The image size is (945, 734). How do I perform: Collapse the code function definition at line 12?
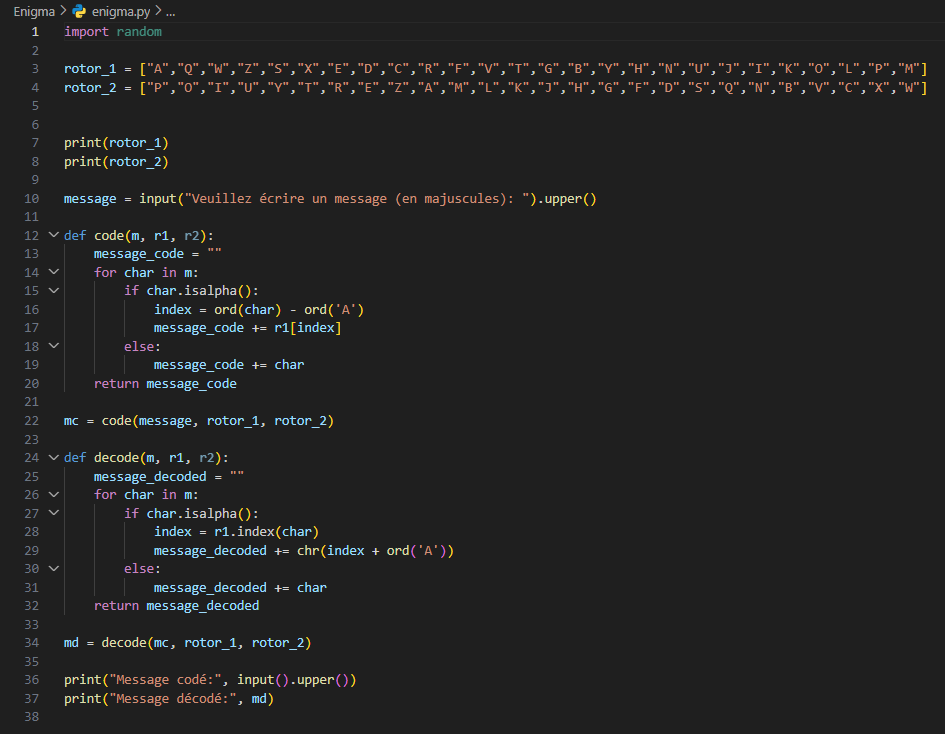click(x=53, y=234)
